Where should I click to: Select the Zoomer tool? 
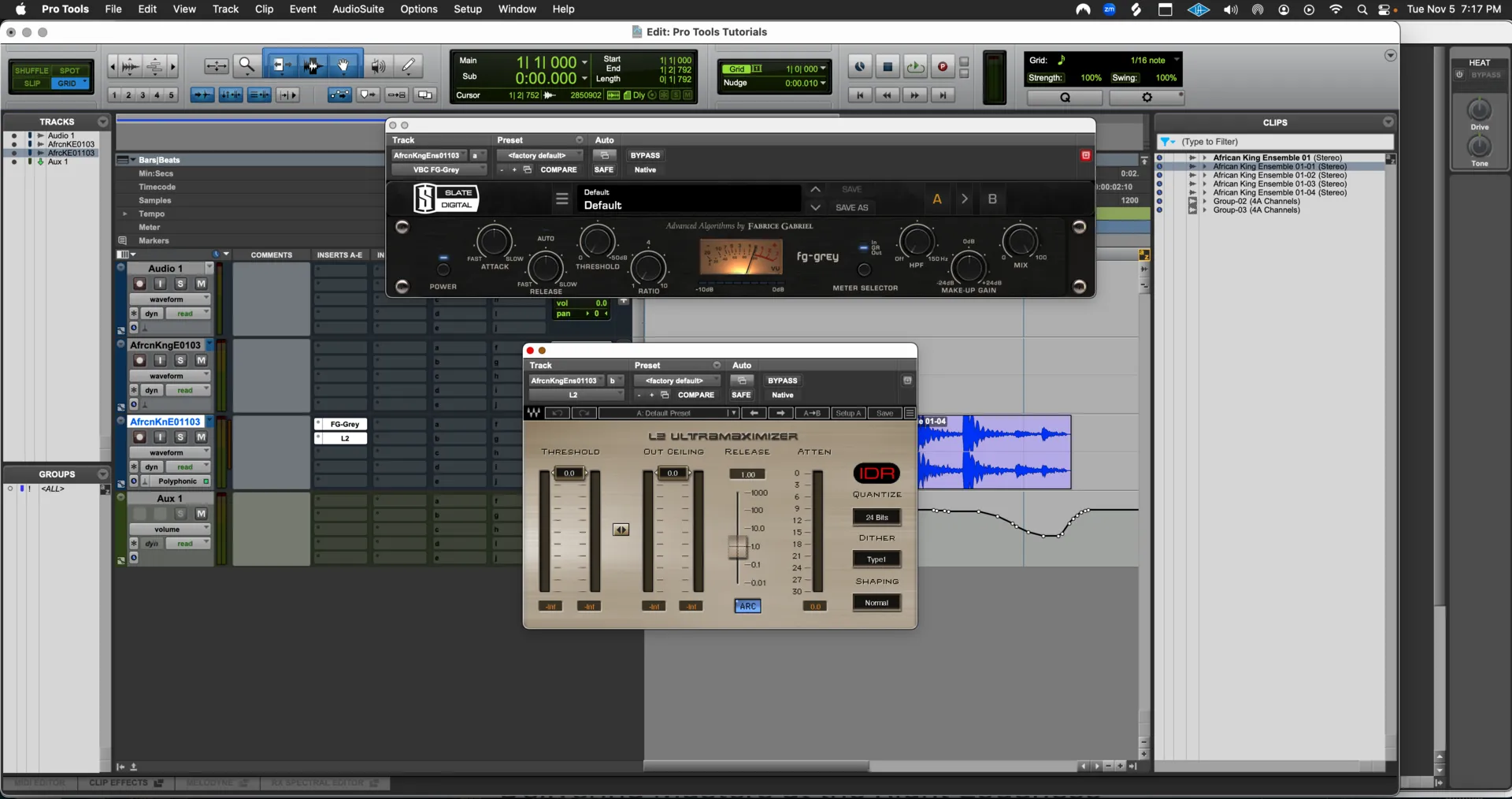246,66
